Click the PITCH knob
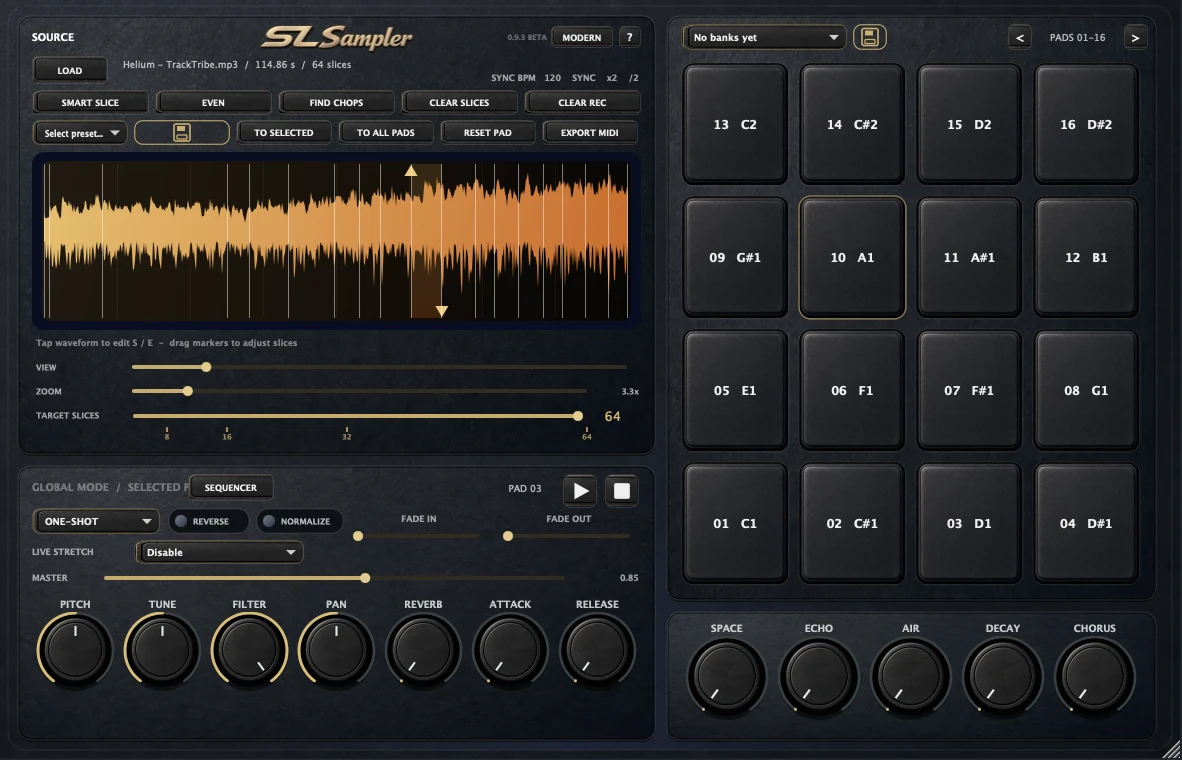The height and width of the screenshot is (760, 1182). point(75,649)
